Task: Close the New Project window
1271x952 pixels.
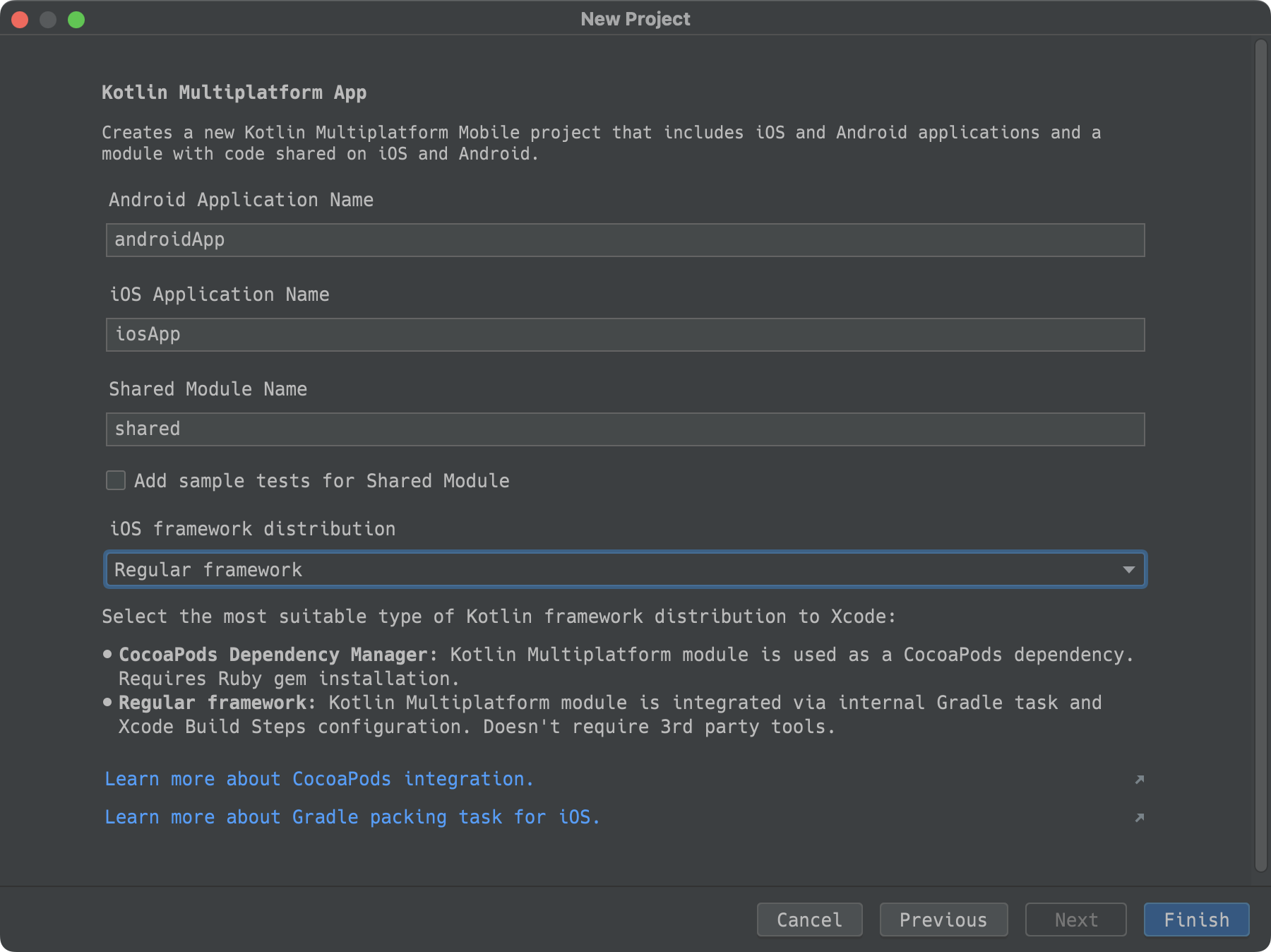Action: coord(20,20)
